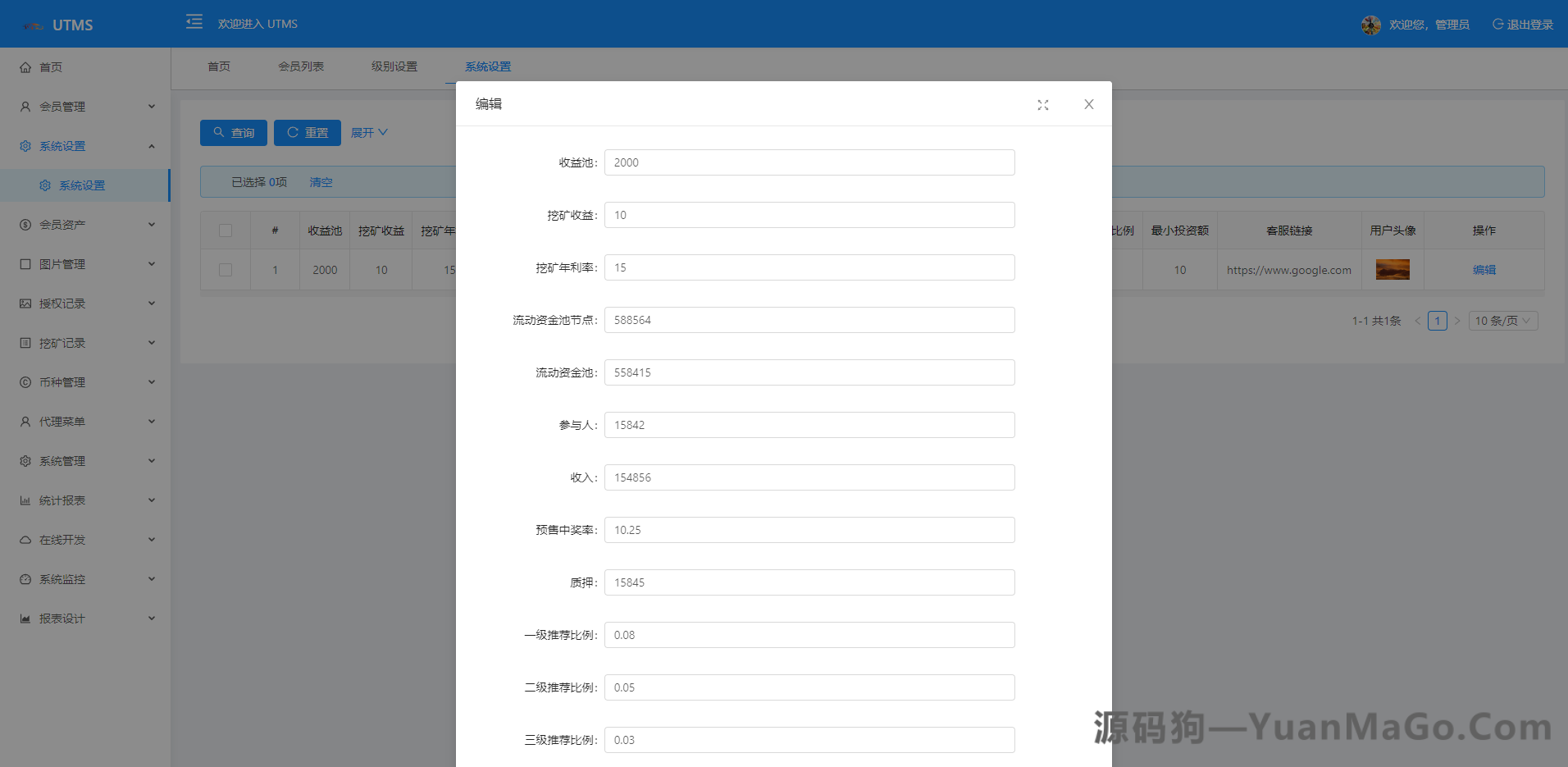Select the header checkbox to choose all rows

click(226, 231)
